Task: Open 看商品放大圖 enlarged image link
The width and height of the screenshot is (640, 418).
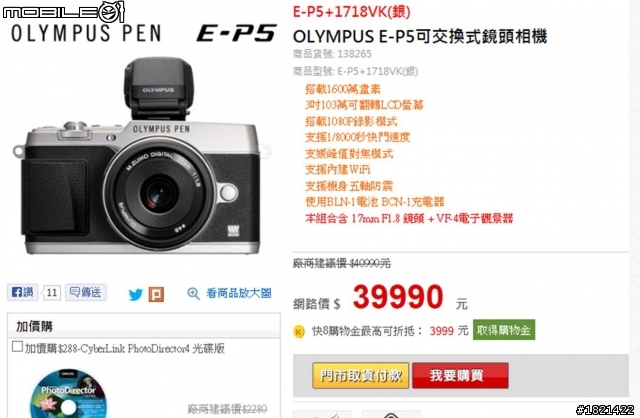Action: pyautogui.click(x=239, y=293)
